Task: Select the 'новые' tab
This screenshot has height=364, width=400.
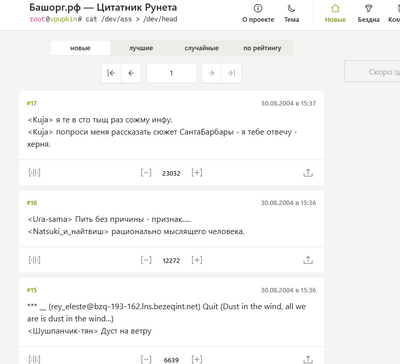Action: [80, 48]
